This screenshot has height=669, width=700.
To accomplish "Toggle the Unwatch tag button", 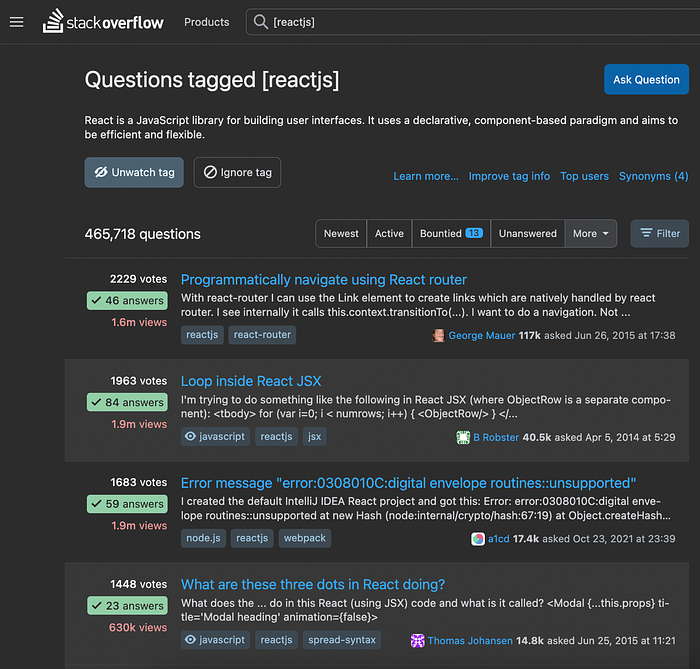I will click(134, 172).
